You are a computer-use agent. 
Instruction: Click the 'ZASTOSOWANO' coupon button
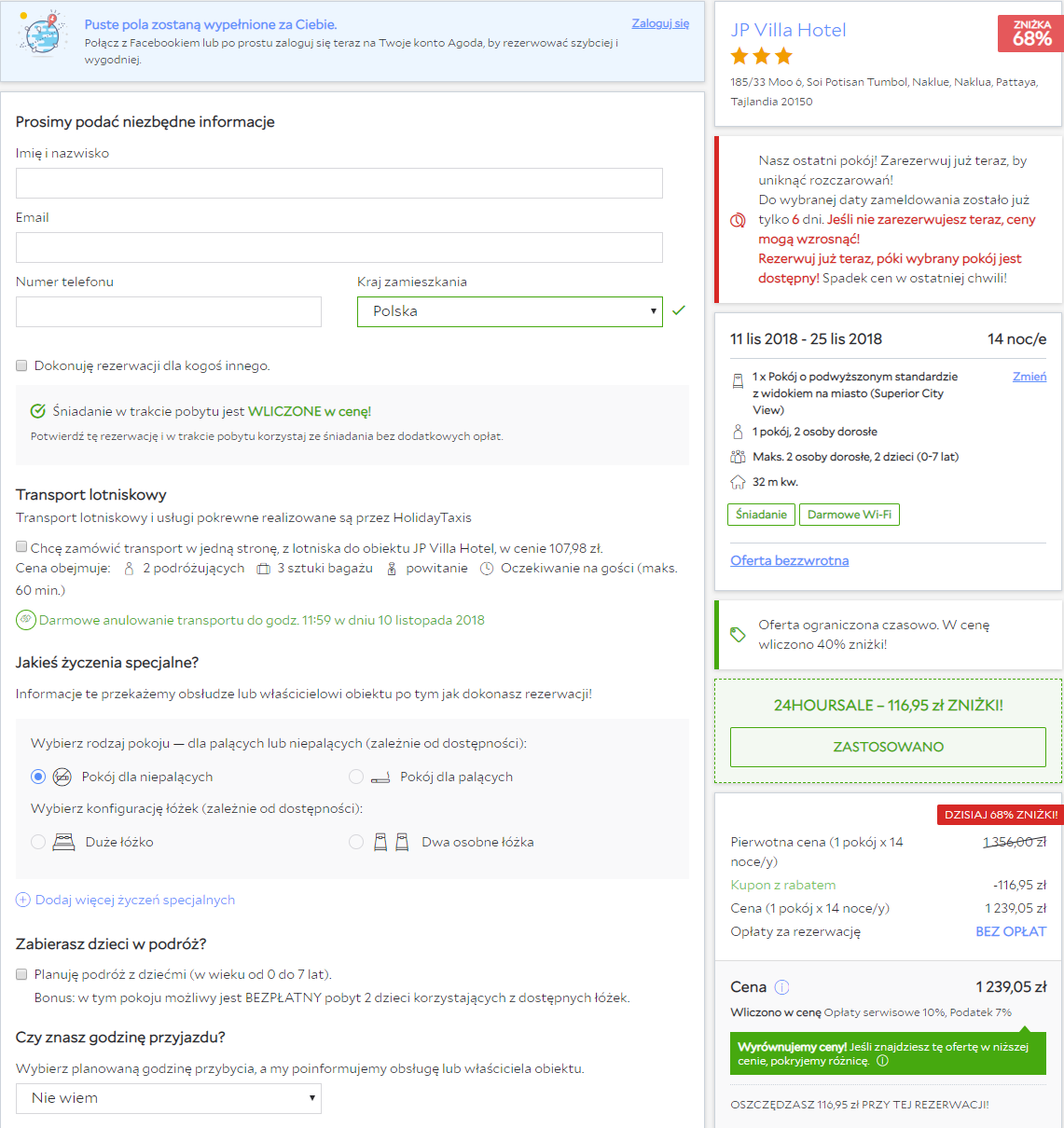pyautogui.click(x=888, y=747)
